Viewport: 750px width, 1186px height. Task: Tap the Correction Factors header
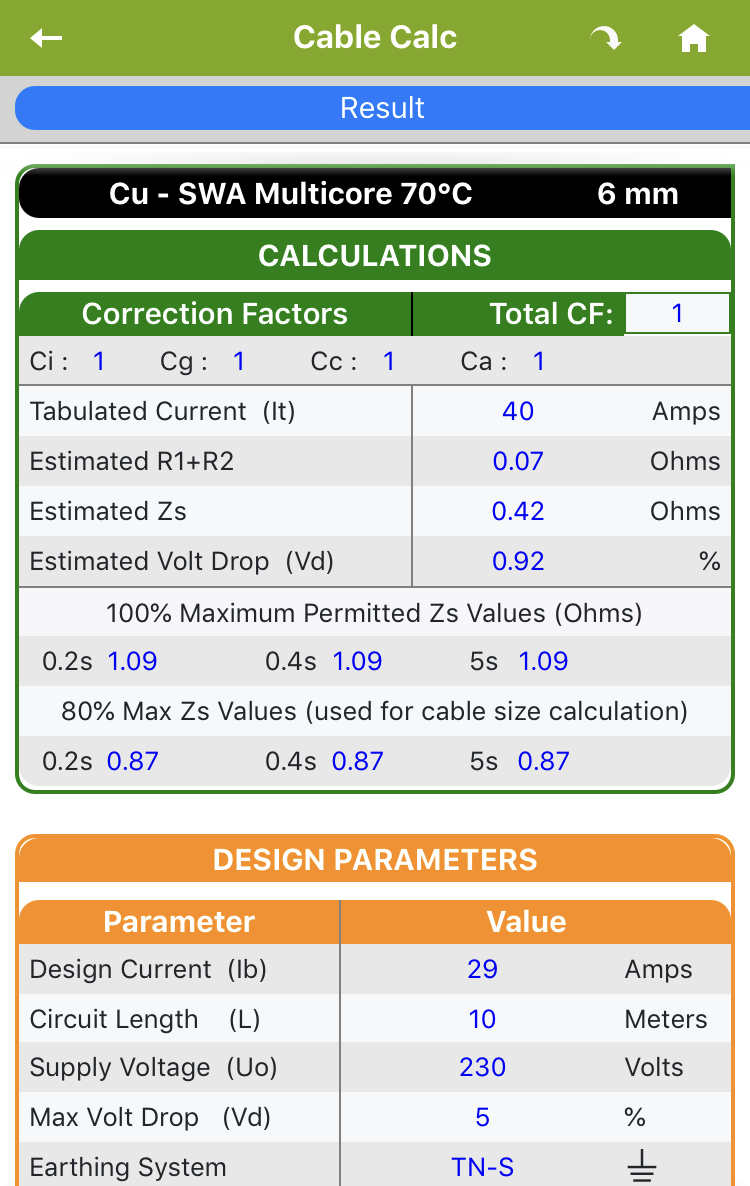pyautogui.click(x=215, y=314)
